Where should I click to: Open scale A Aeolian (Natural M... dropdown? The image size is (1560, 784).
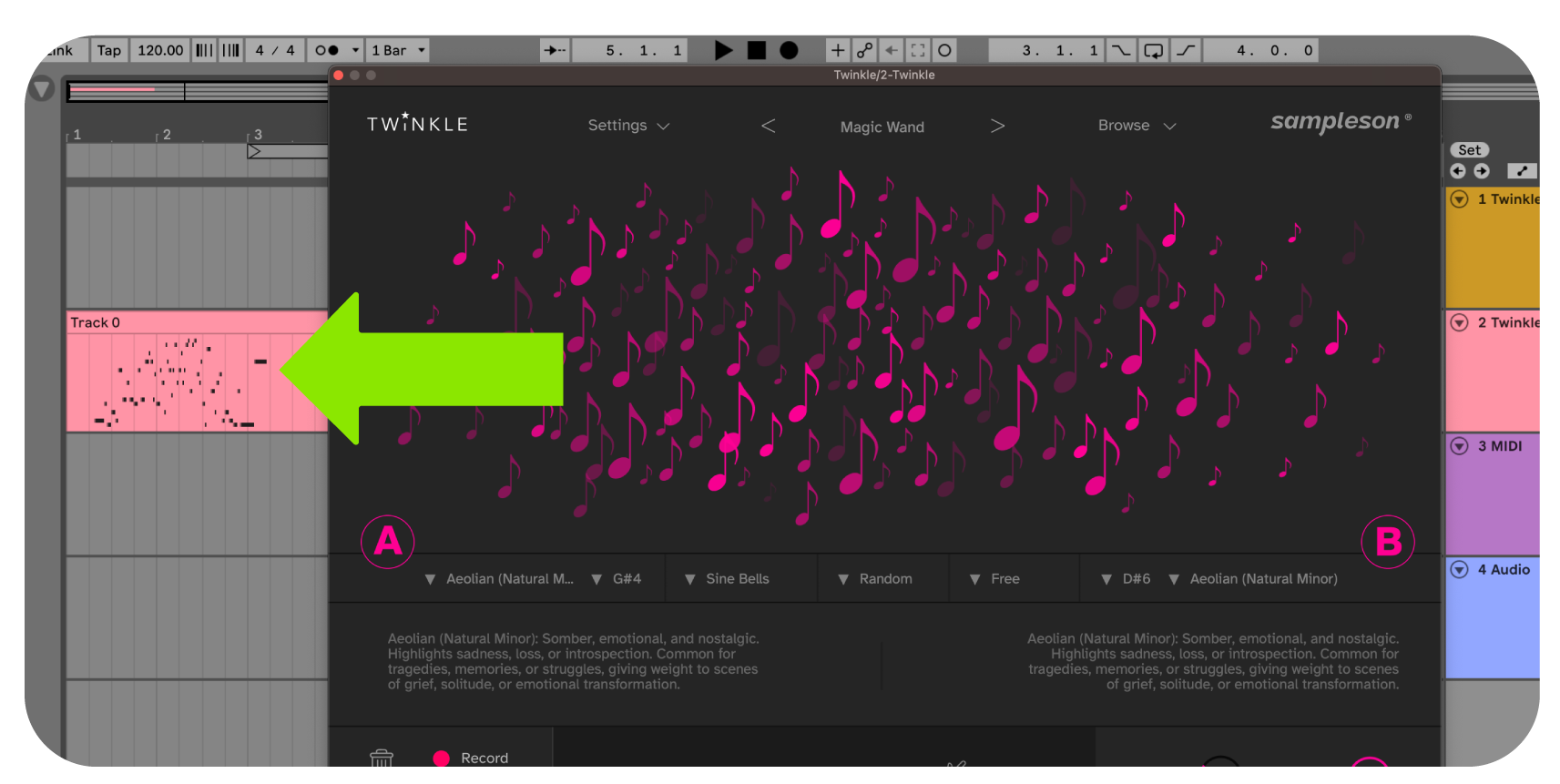(x=499, y=579)
